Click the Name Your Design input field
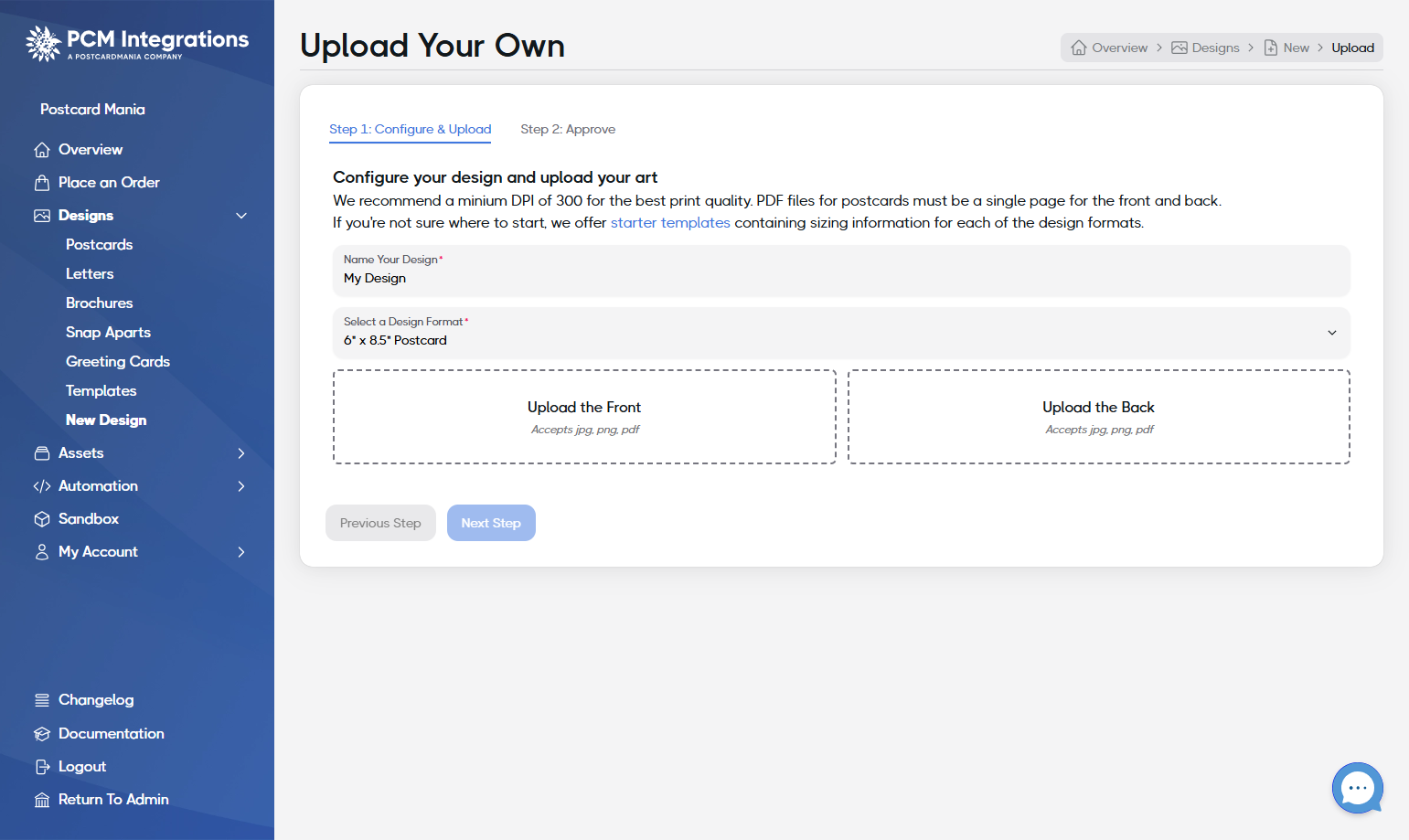The width and height of the screenshot is (1409, 840). [x=841, y=271]
